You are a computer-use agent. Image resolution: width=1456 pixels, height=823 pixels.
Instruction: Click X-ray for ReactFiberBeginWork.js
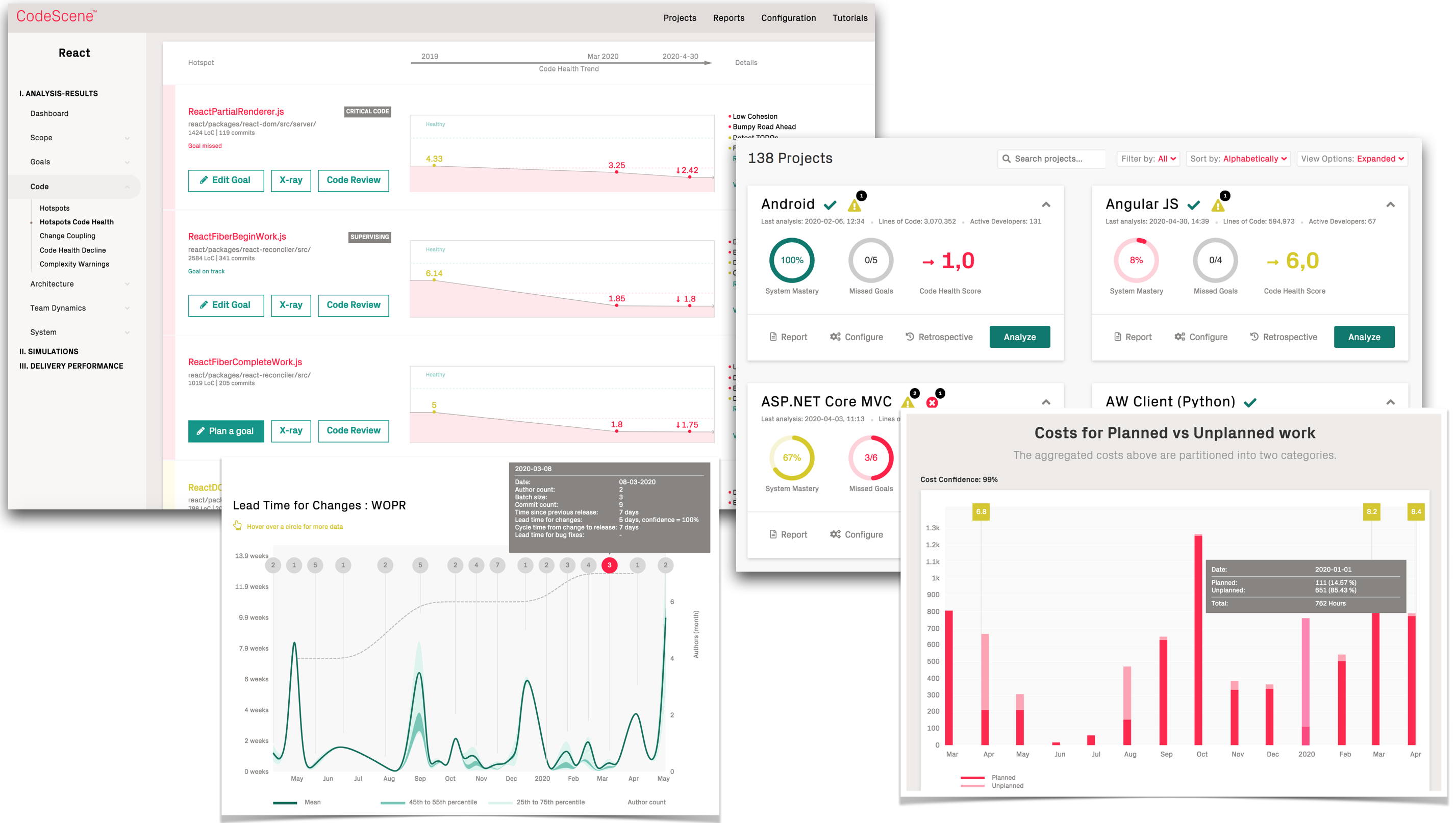pos(291,305)
